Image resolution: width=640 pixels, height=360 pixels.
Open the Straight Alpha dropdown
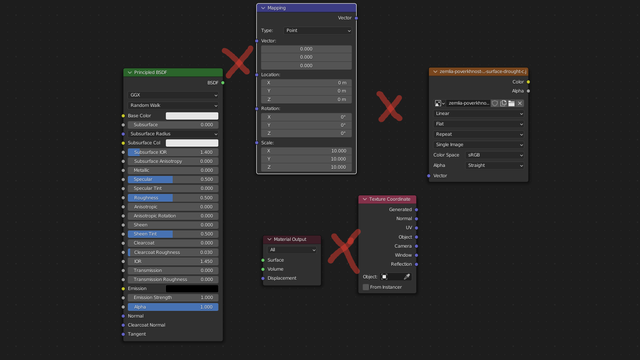[x=495, y=165]
